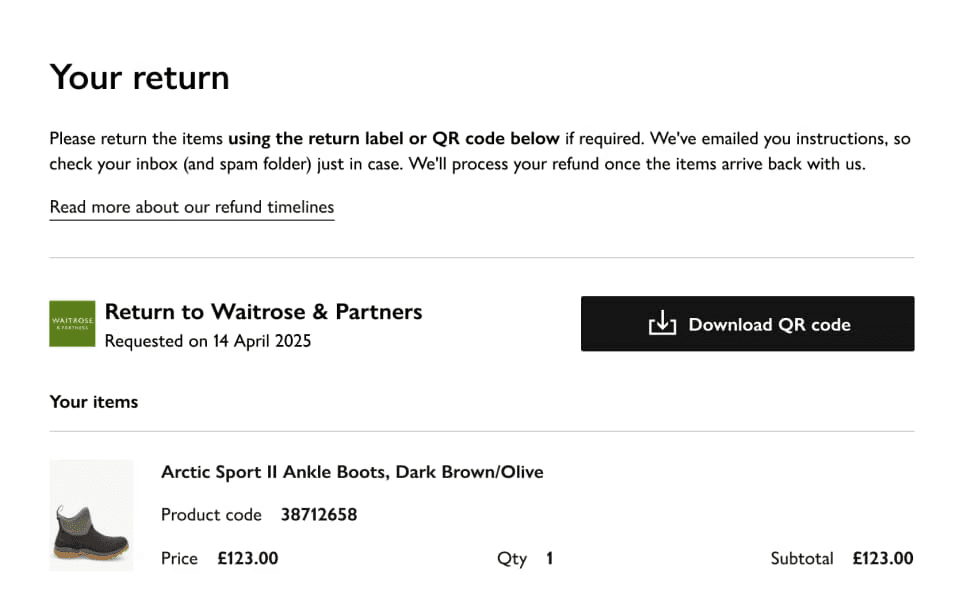Click the "Qty" label
Viewport: 966px width, 597px height.
click(x=511, y=558)
